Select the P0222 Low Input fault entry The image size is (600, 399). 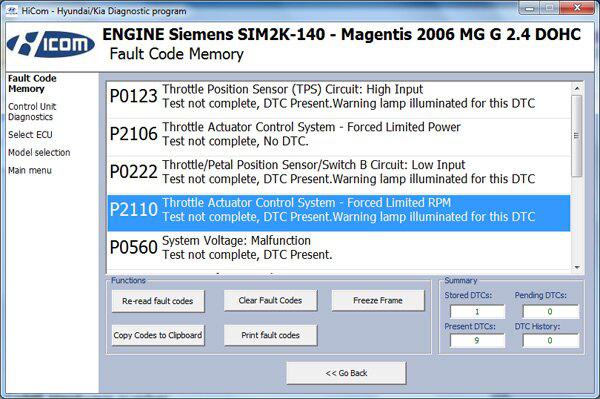tap(339, 172)
